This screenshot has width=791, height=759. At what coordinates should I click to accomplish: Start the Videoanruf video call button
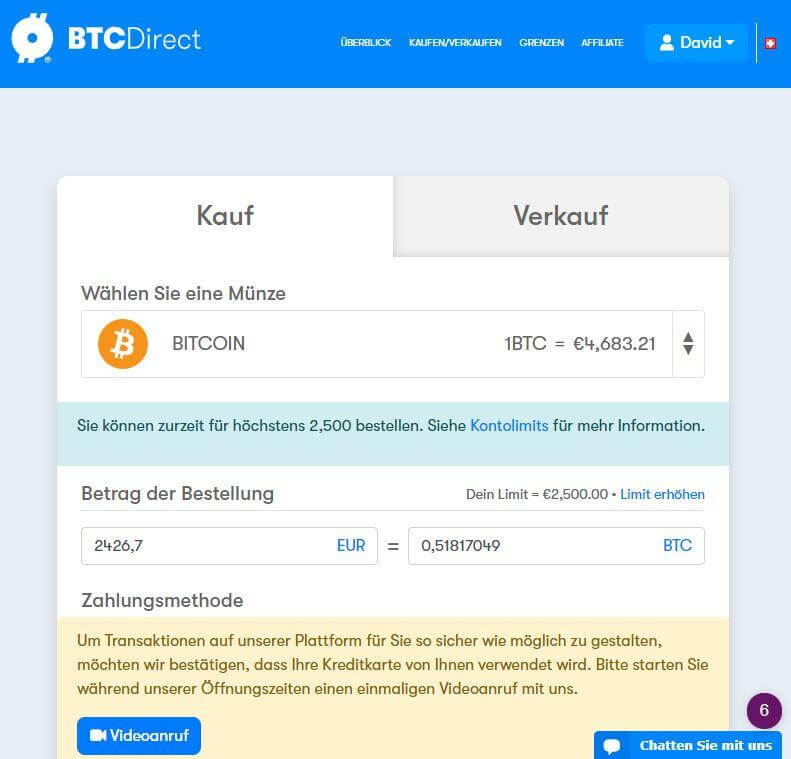tap(139, 736)
